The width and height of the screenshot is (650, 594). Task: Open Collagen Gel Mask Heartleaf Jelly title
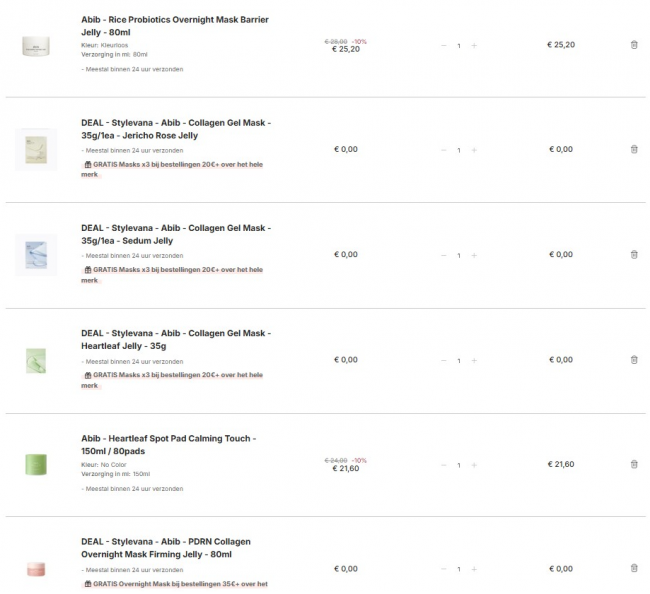tap(175, 339)
